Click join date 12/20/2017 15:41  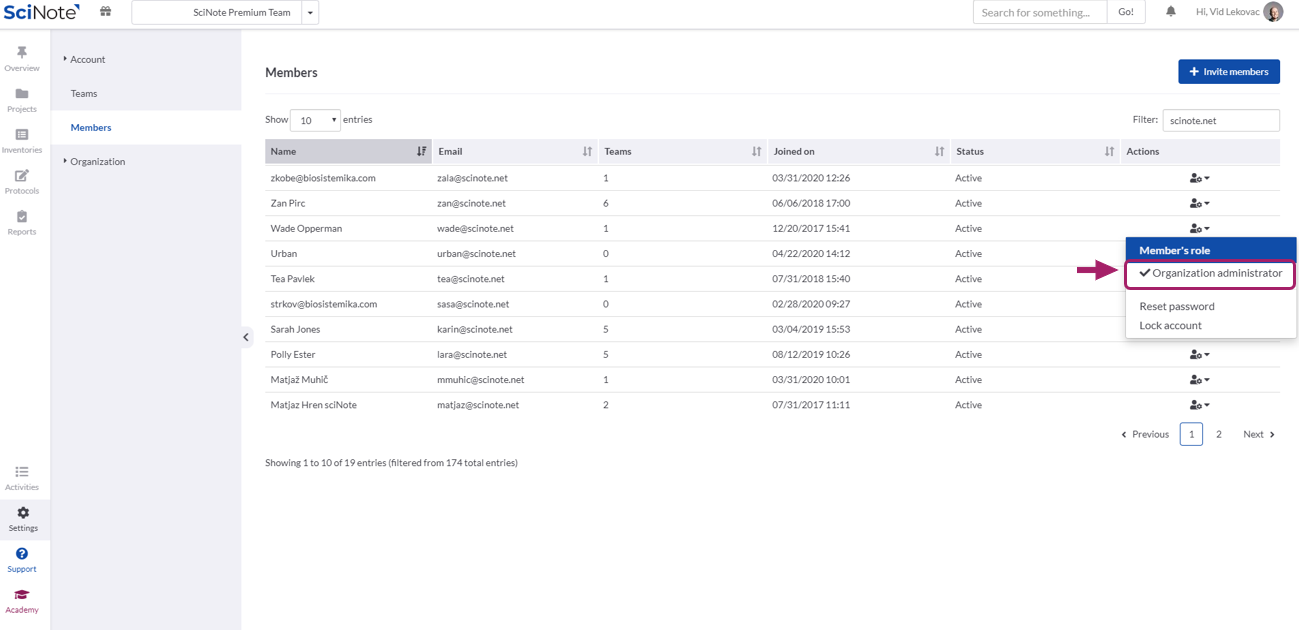click(x=812, y=228)
